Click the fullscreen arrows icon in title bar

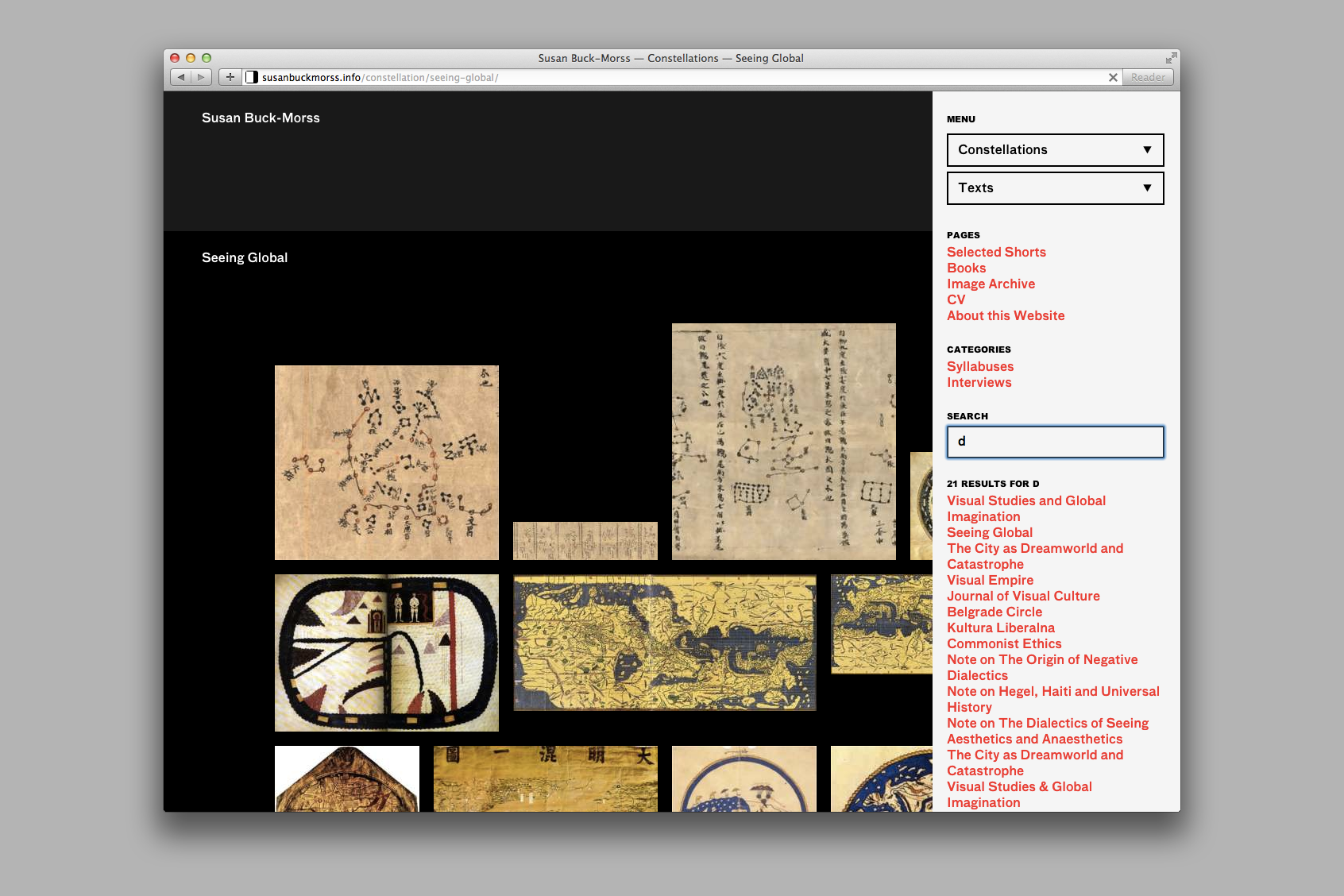1171,58
